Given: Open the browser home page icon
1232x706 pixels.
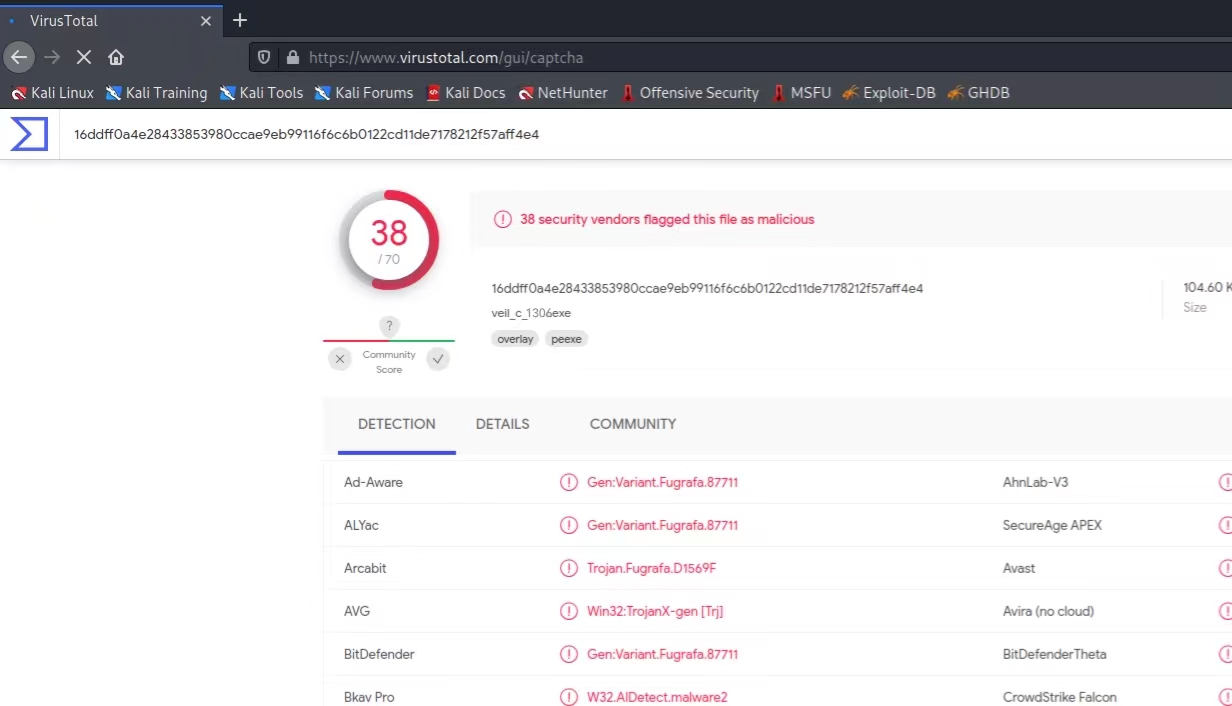Looking at the screenshot, I should (116, 57).
